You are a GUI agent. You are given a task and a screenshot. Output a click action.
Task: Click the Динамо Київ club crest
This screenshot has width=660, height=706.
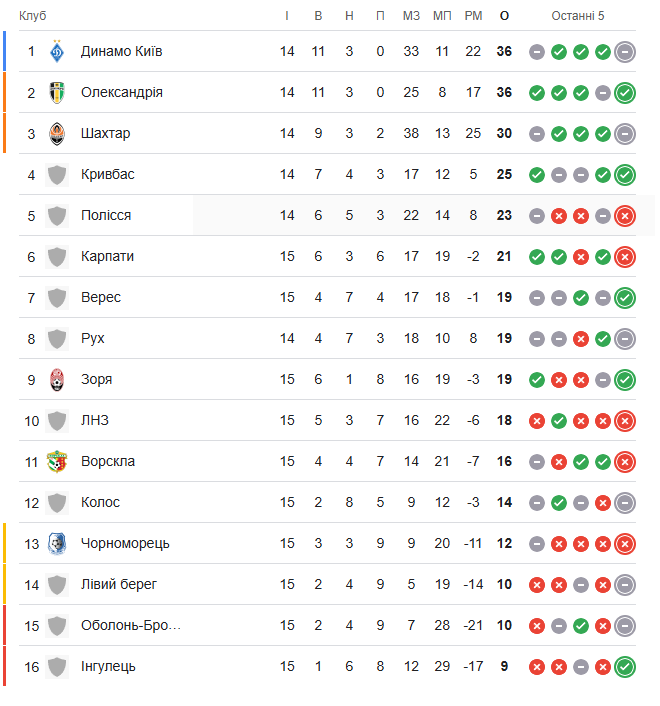click(57, 51)
